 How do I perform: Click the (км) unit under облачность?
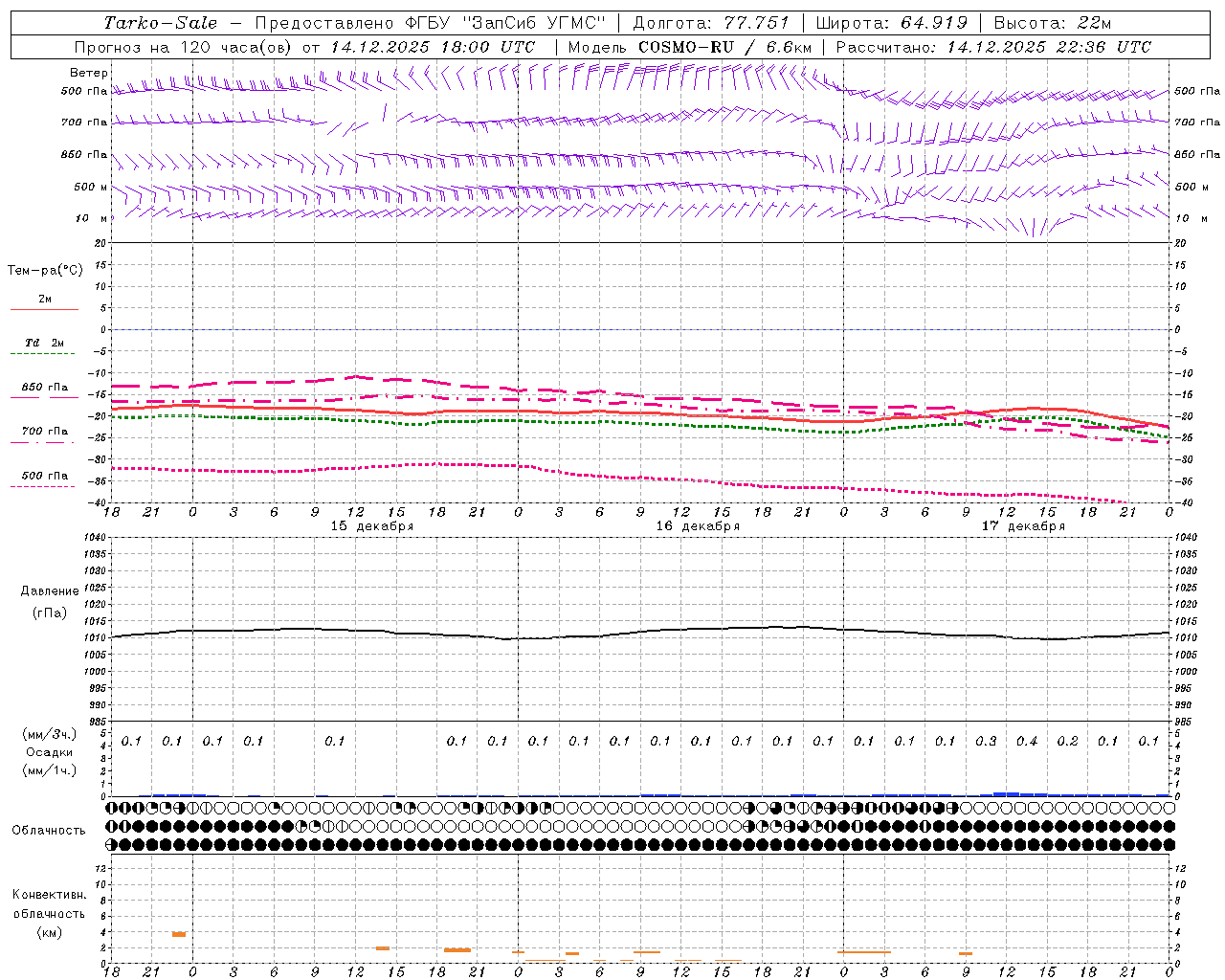[x=49, y=932]
